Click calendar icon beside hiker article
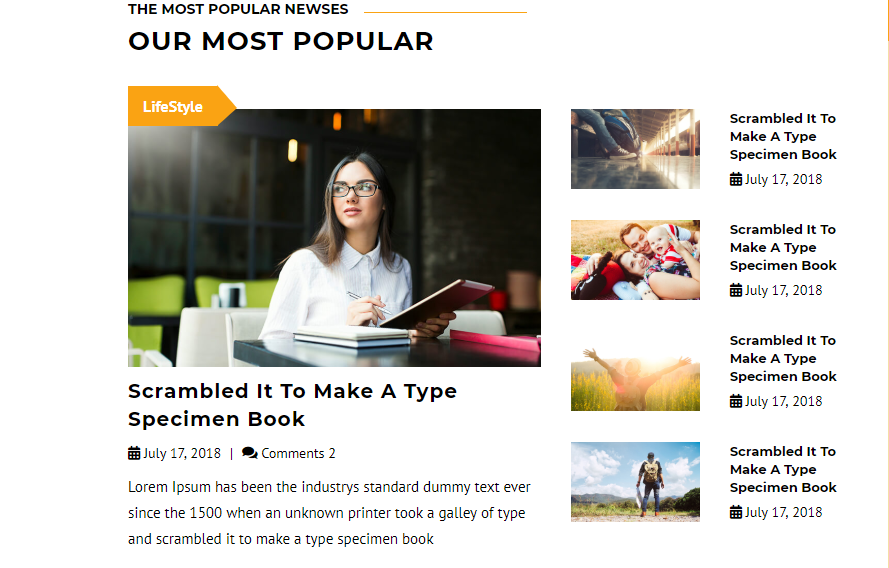The width and height of the screenshot is (889, 568). coord(736,512)
